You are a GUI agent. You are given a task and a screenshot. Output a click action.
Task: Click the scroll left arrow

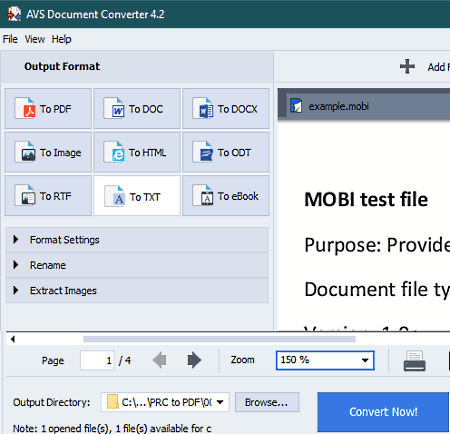pos(13,339)
